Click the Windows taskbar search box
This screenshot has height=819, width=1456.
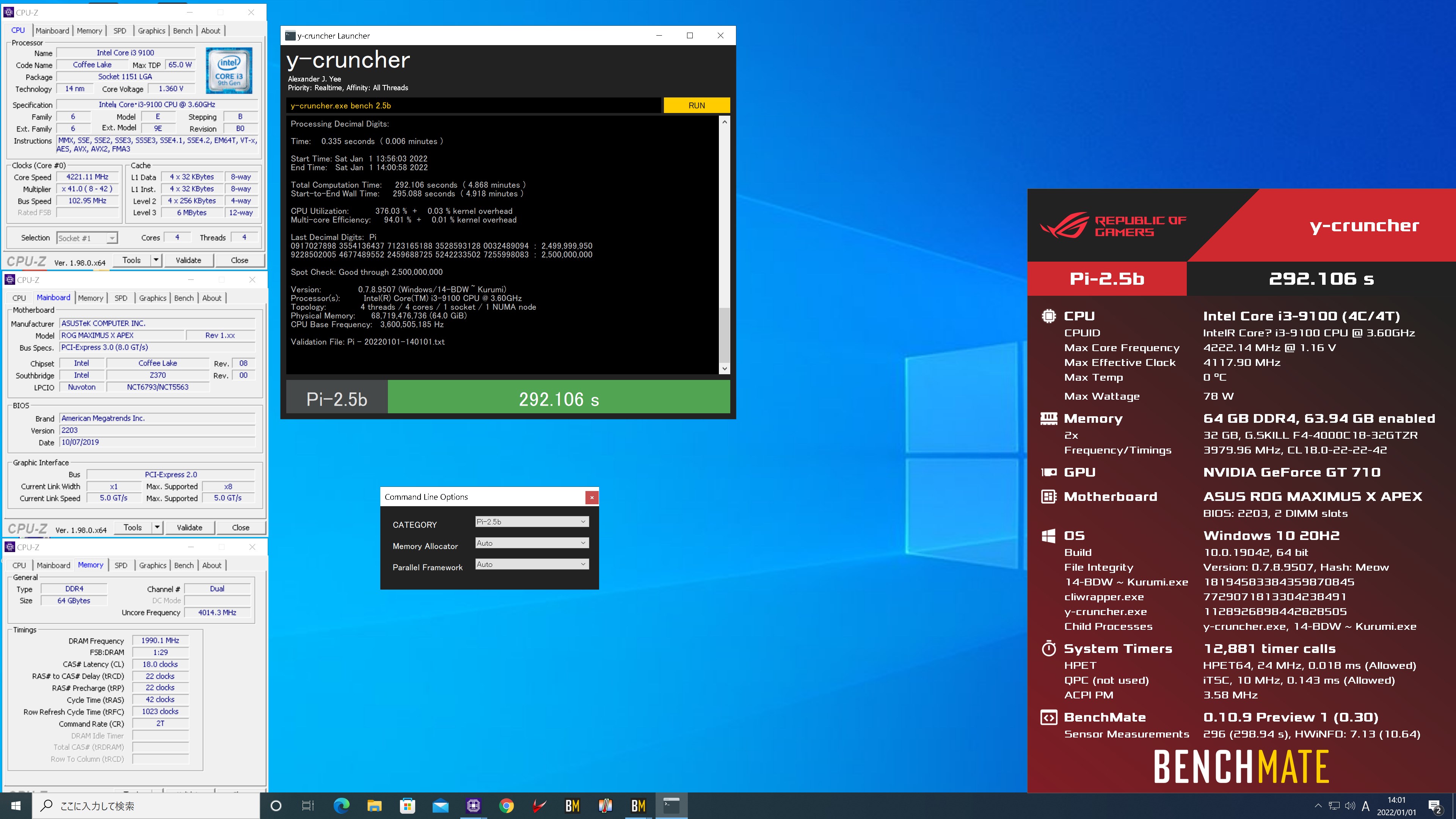[146, 805]
